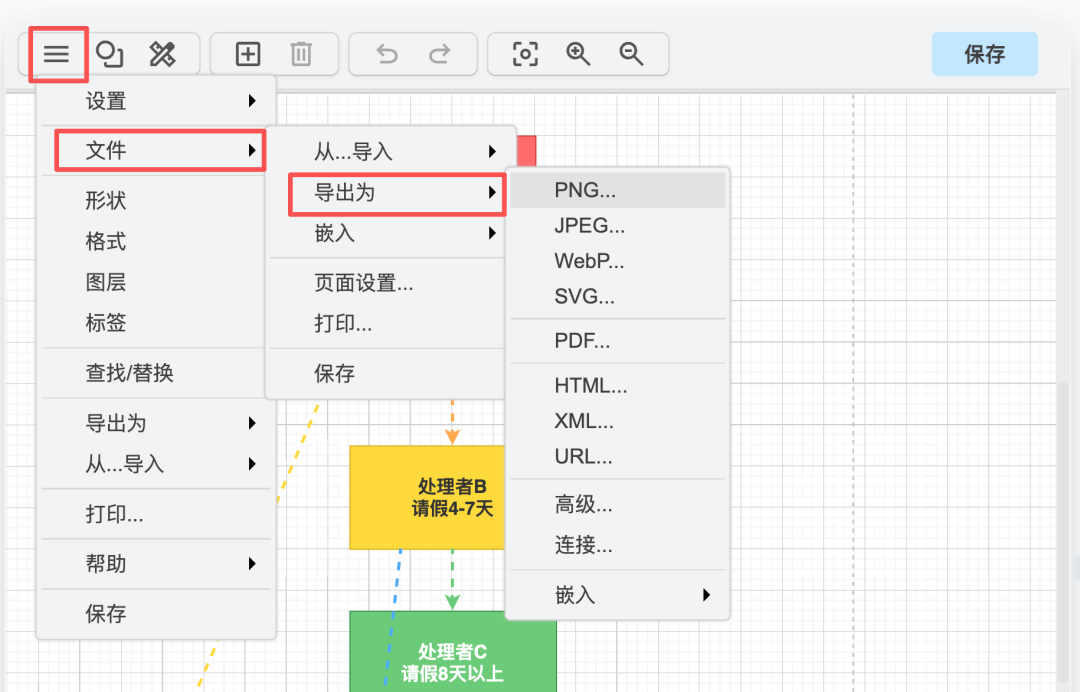
Task: Click the trash delete icon
Action: click(x=300, y=54)
